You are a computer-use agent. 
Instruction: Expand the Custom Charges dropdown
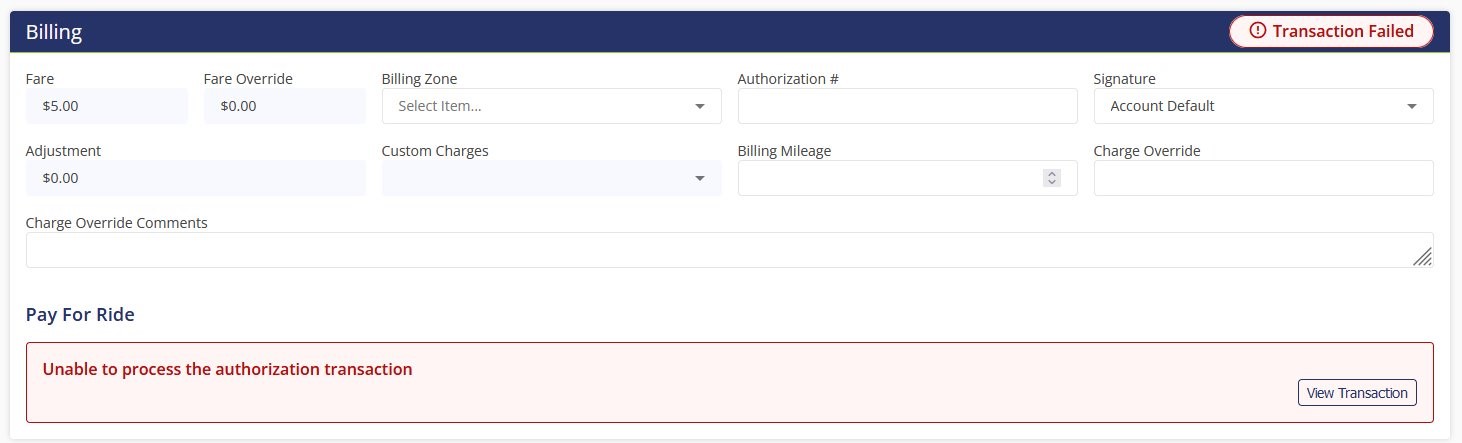coord(552,178)
